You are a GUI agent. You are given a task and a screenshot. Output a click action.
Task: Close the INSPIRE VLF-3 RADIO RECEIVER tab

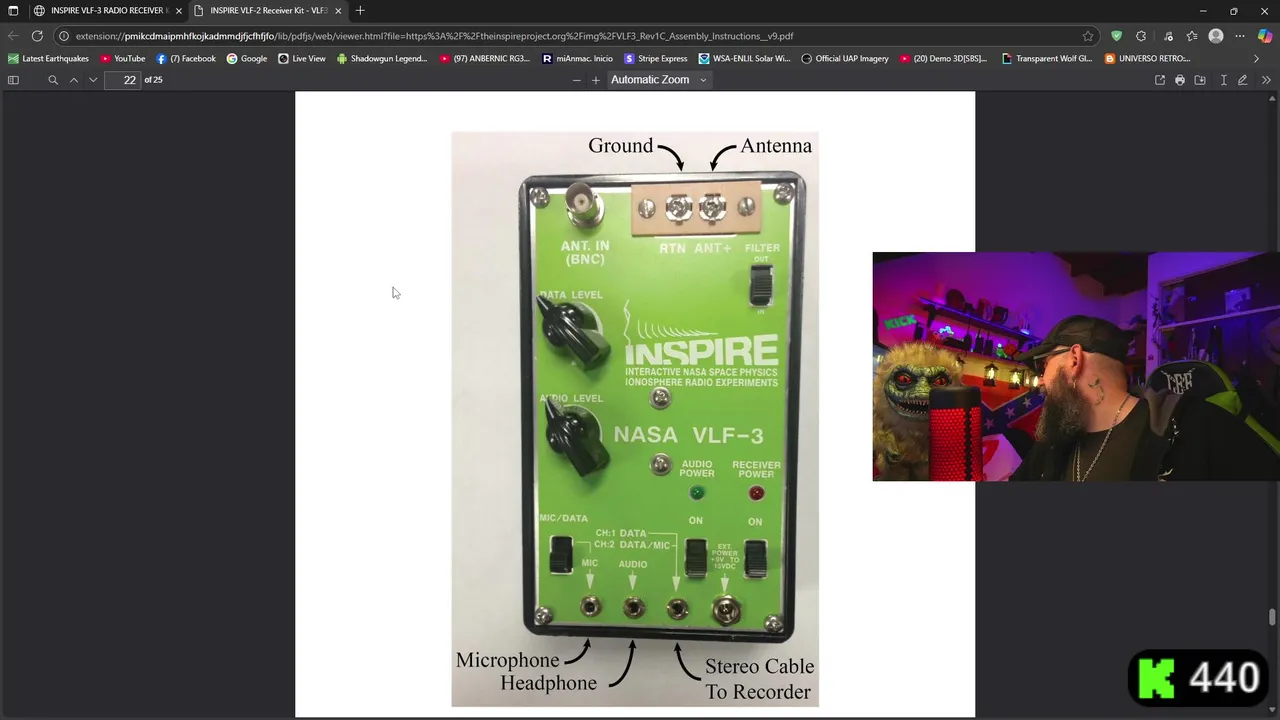[x=179, y=11]
